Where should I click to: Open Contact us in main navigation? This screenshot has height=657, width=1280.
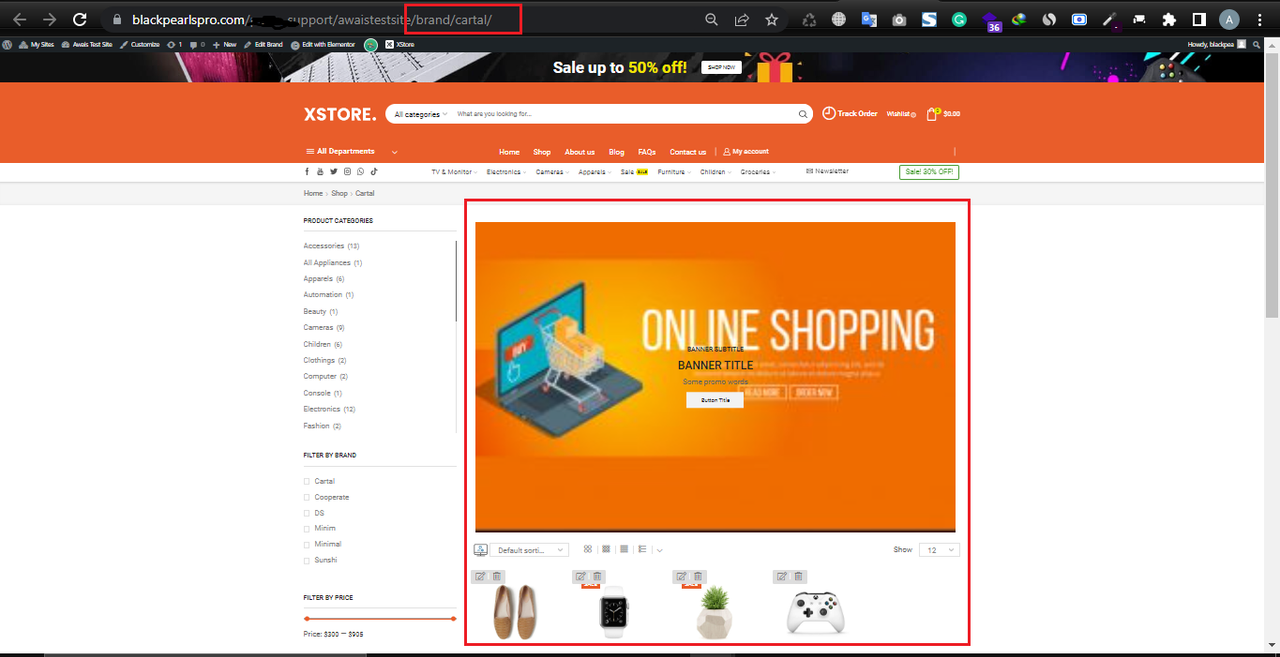coord(688,152)
